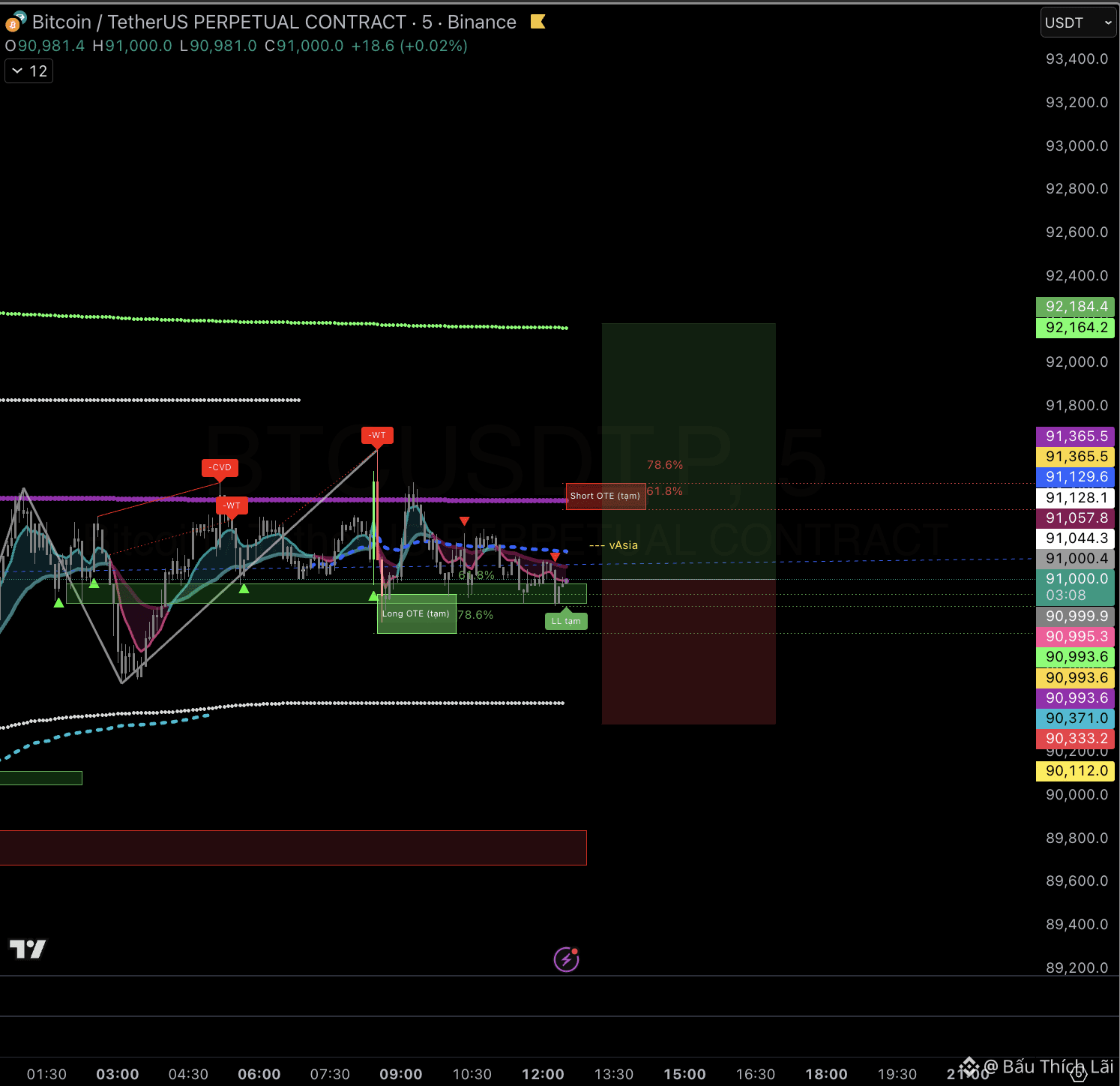The height and width of the screenshot is (1086, 1120).
Task: Click the 92,600.0 price scale value
Action: coord(1077,232)
